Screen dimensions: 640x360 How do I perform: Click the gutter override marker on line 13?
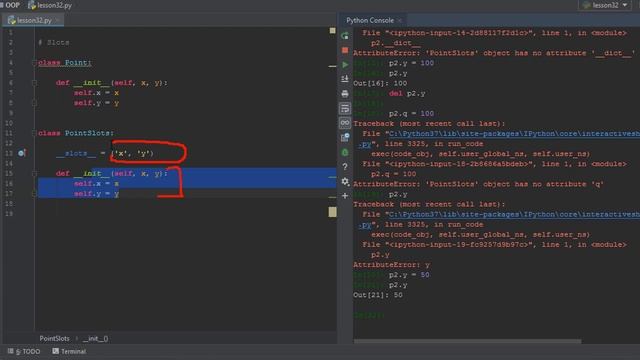pos(22,153)
